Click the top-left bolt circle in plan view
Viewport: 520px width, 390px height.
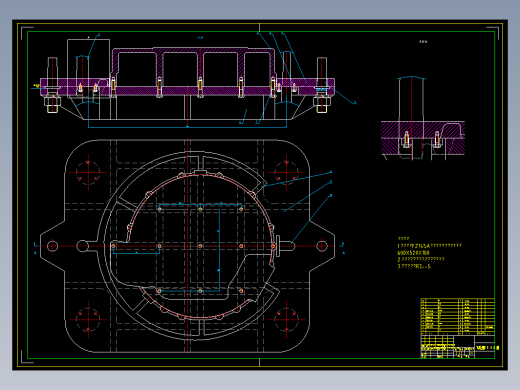(x=88, y=172)
